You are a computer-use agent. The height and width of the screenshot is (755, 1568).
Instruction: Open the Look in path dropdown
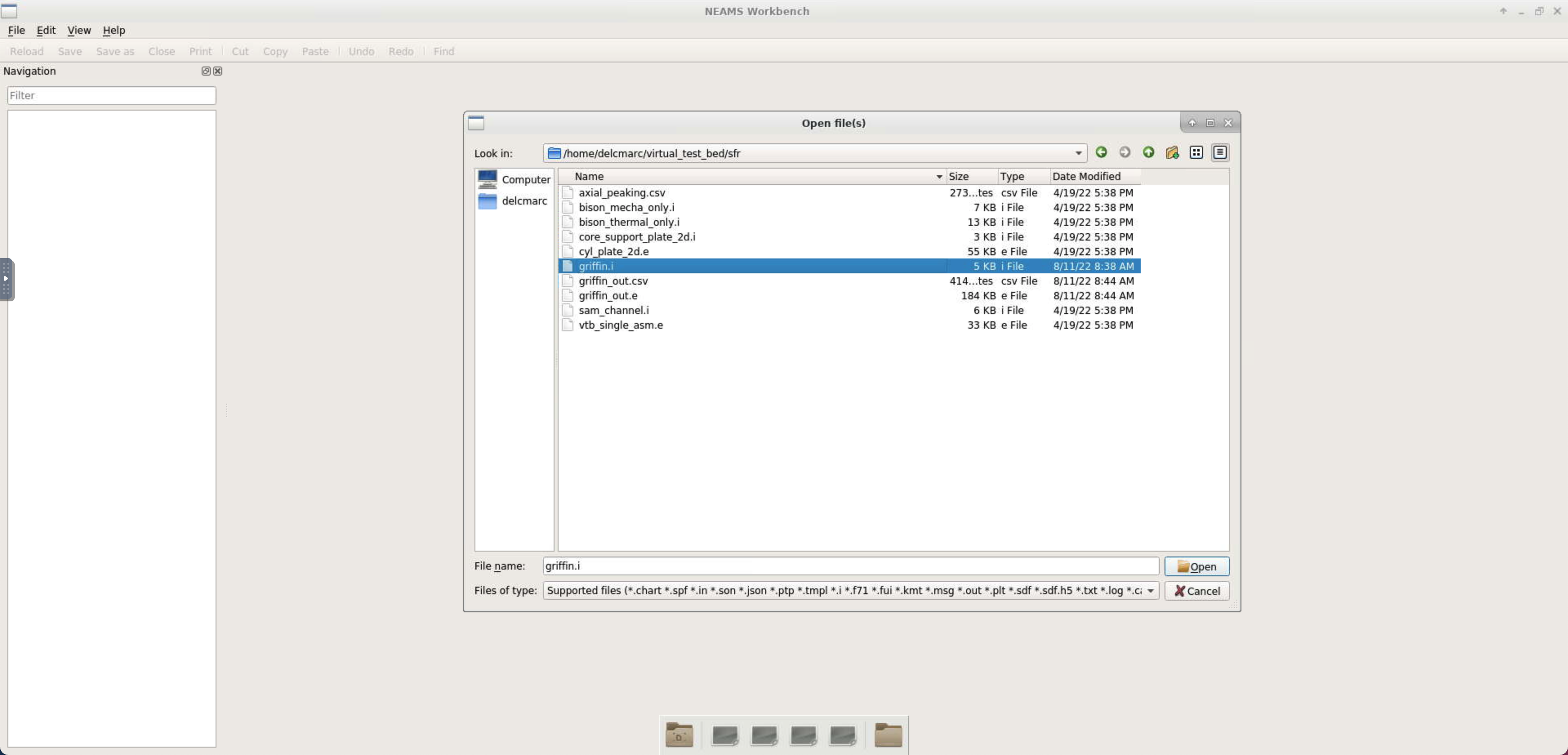[1078, 154]
